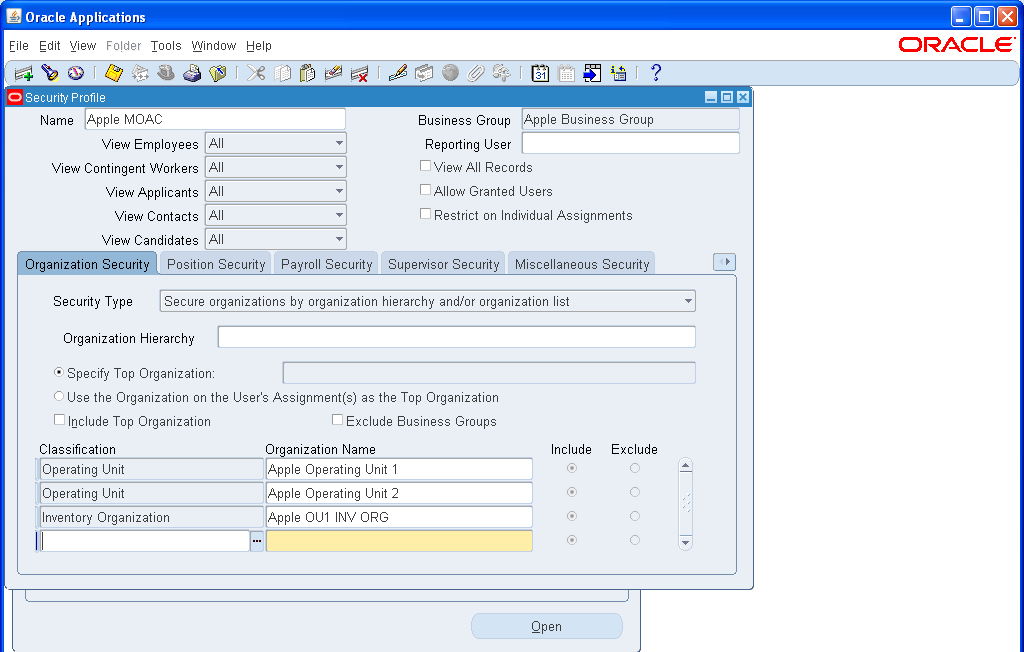Open the Tools menu
Viewport: 1024px width, 652px height.
(166, 46)
